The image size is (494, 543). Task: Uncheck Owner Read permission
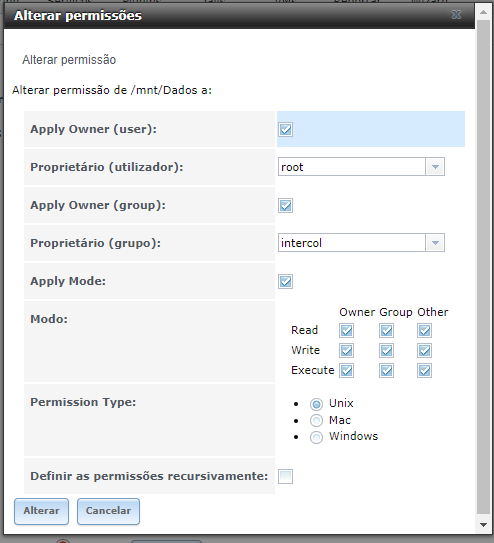[x=347, y=330]
